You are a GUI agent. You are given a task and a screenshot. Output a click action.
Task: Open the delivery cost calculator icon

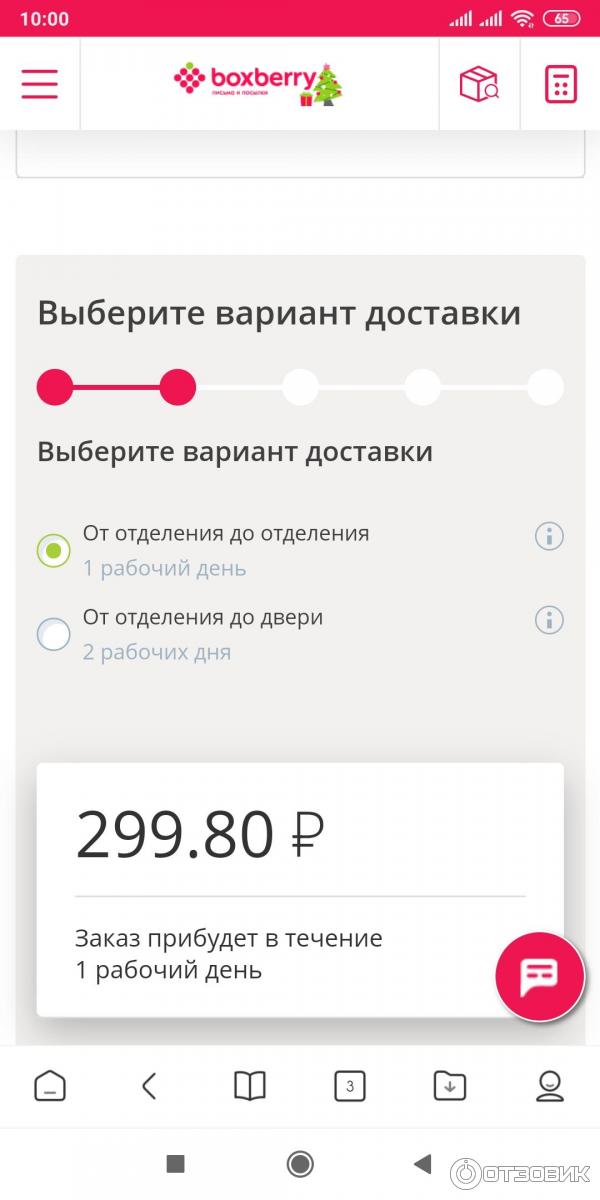point(560,84)
